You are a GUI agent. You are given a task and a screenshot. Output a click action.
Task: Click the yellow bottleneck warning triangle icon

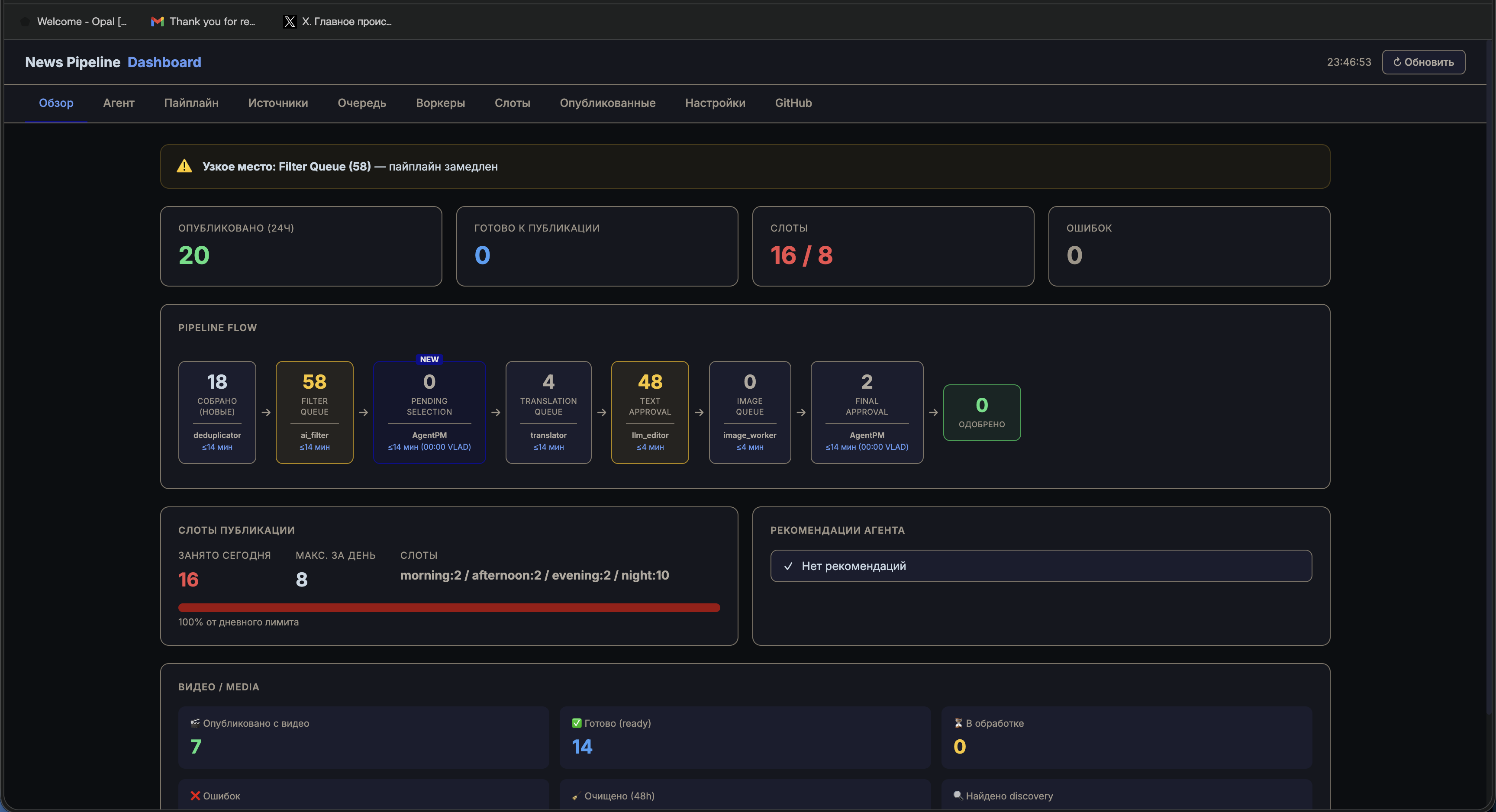pos(184,166)
